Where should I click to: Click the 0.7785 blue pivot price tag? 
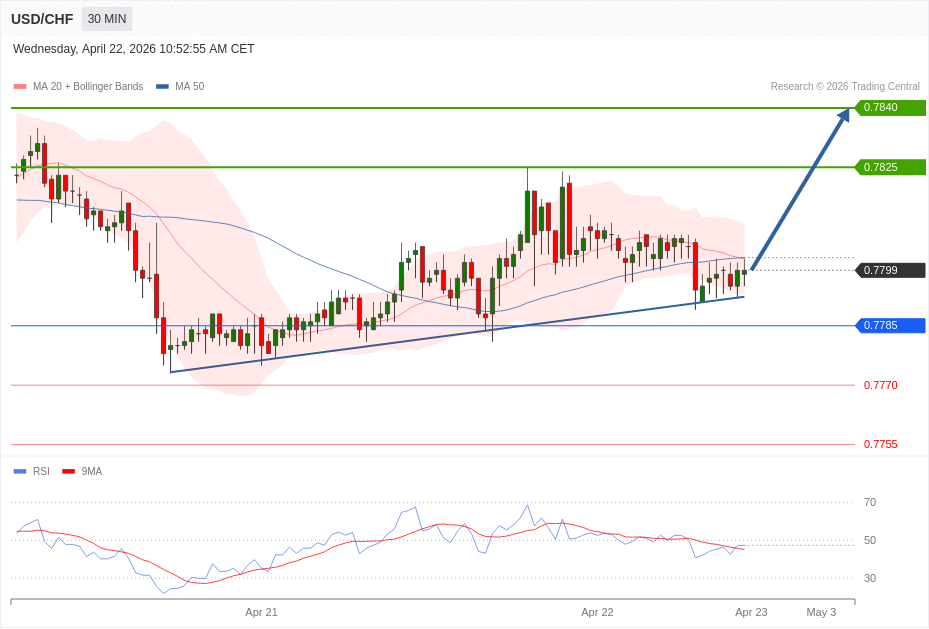pyautogui.click(x=889, y=325)
